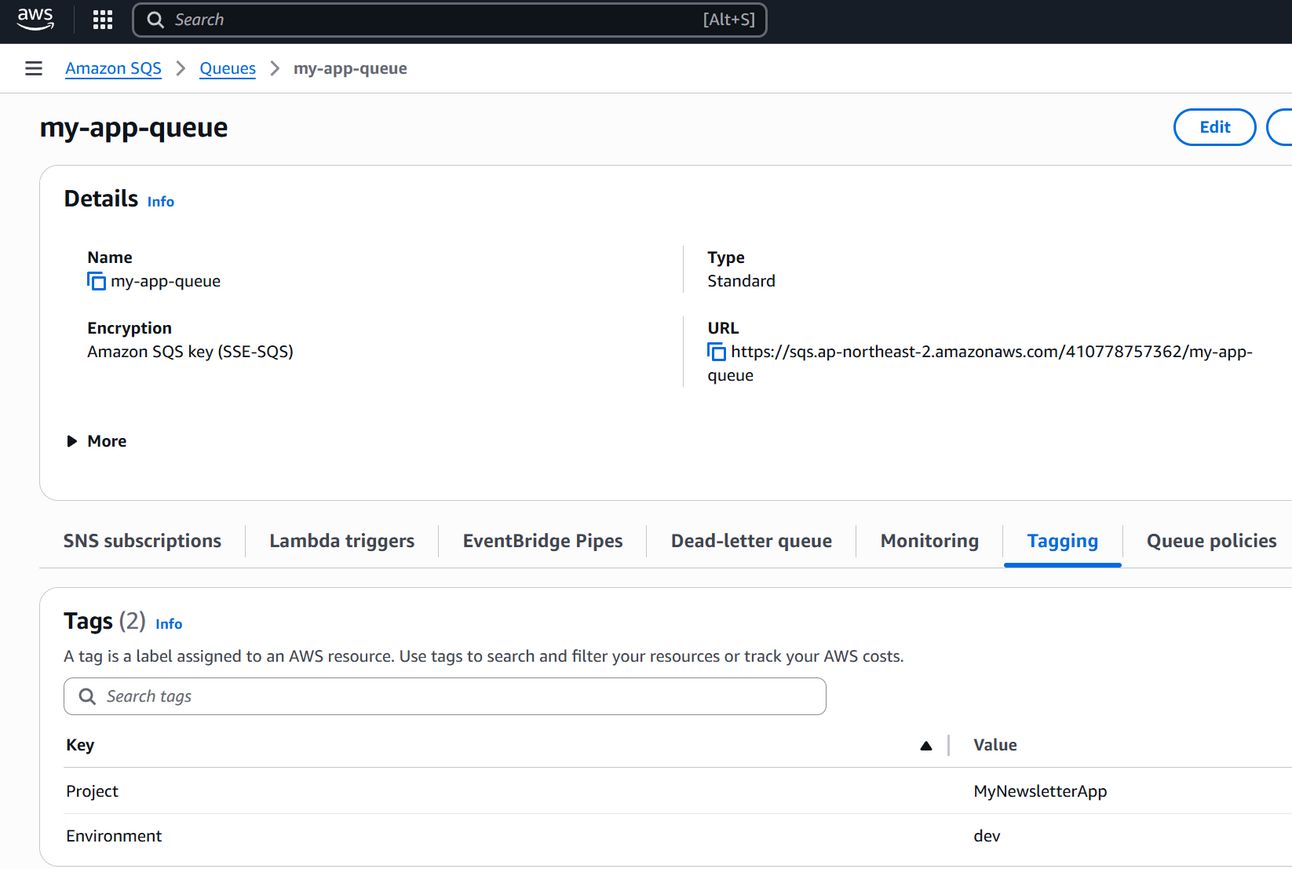Open the AWS services grid menu
This screenshot has width=1292, height=869.
point(102,20)
